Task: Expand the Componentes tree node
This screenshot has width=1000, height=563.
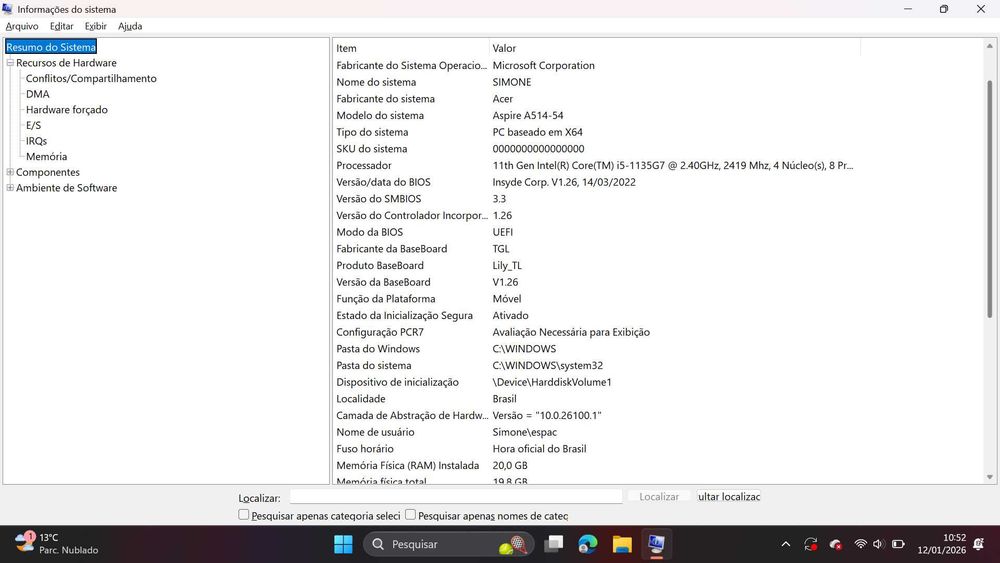Action: 10,172
